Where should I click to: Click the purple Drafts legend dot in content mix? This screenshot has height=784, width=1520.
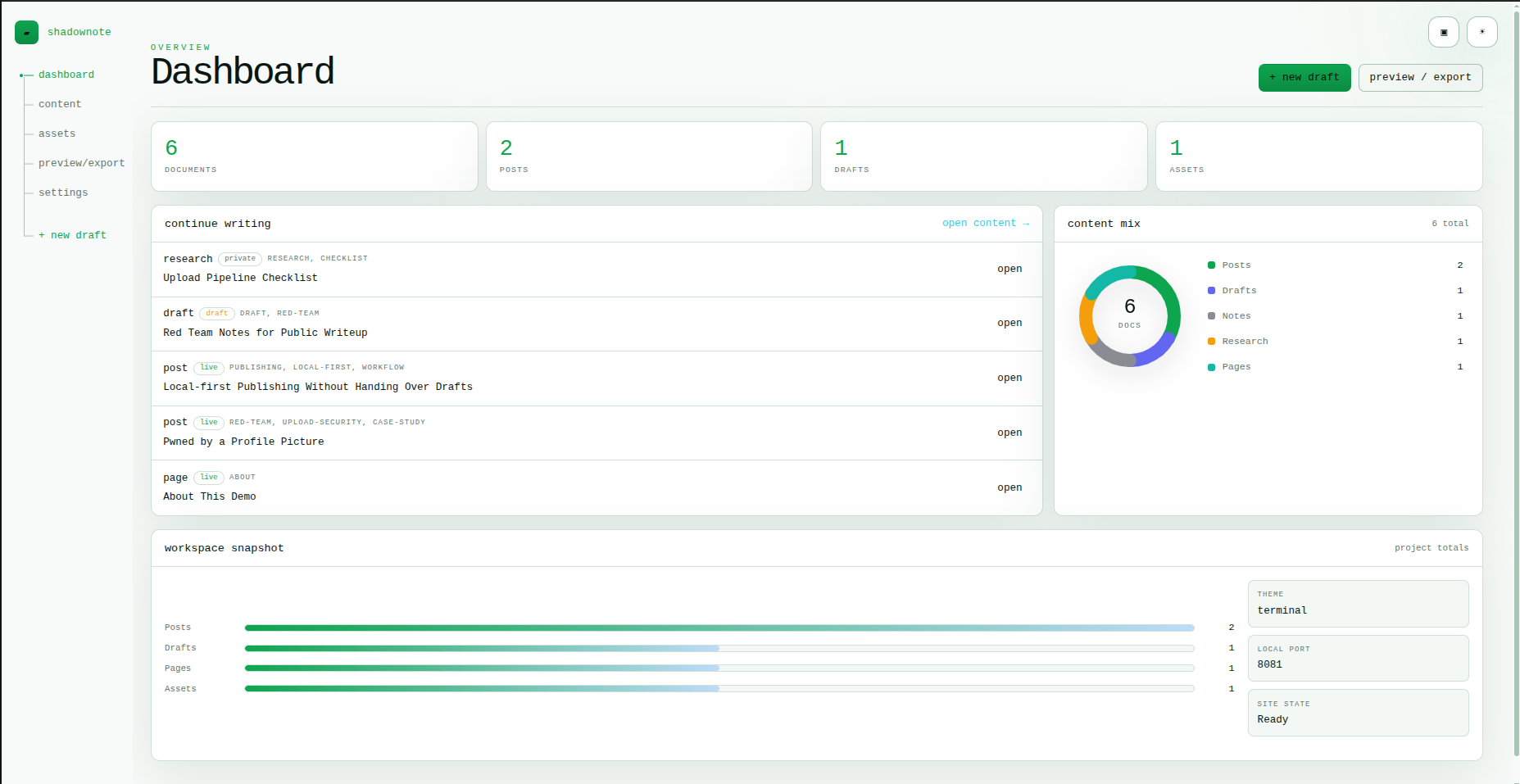coord(1211,290)
